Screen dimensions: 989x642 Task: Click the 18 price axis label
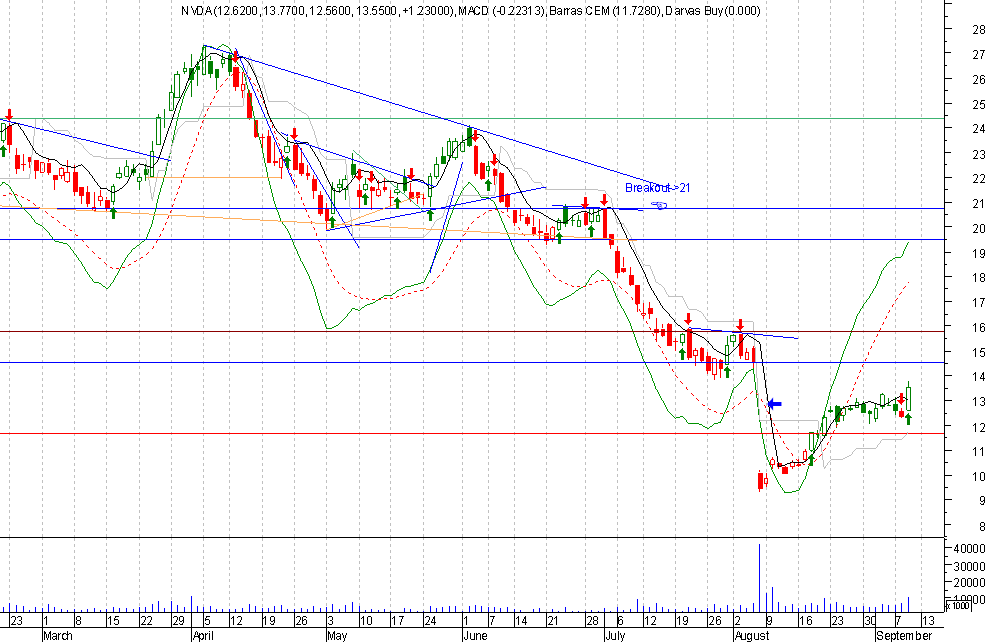click(x=979, y=278)
